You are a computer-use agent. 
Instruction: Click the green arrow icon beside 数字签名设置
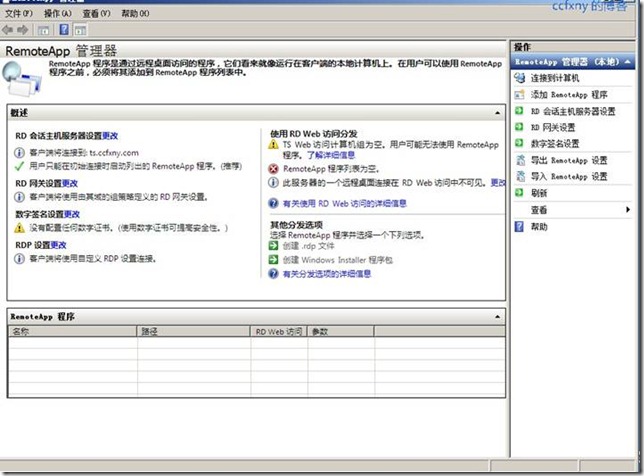click(x=519, y=143)
